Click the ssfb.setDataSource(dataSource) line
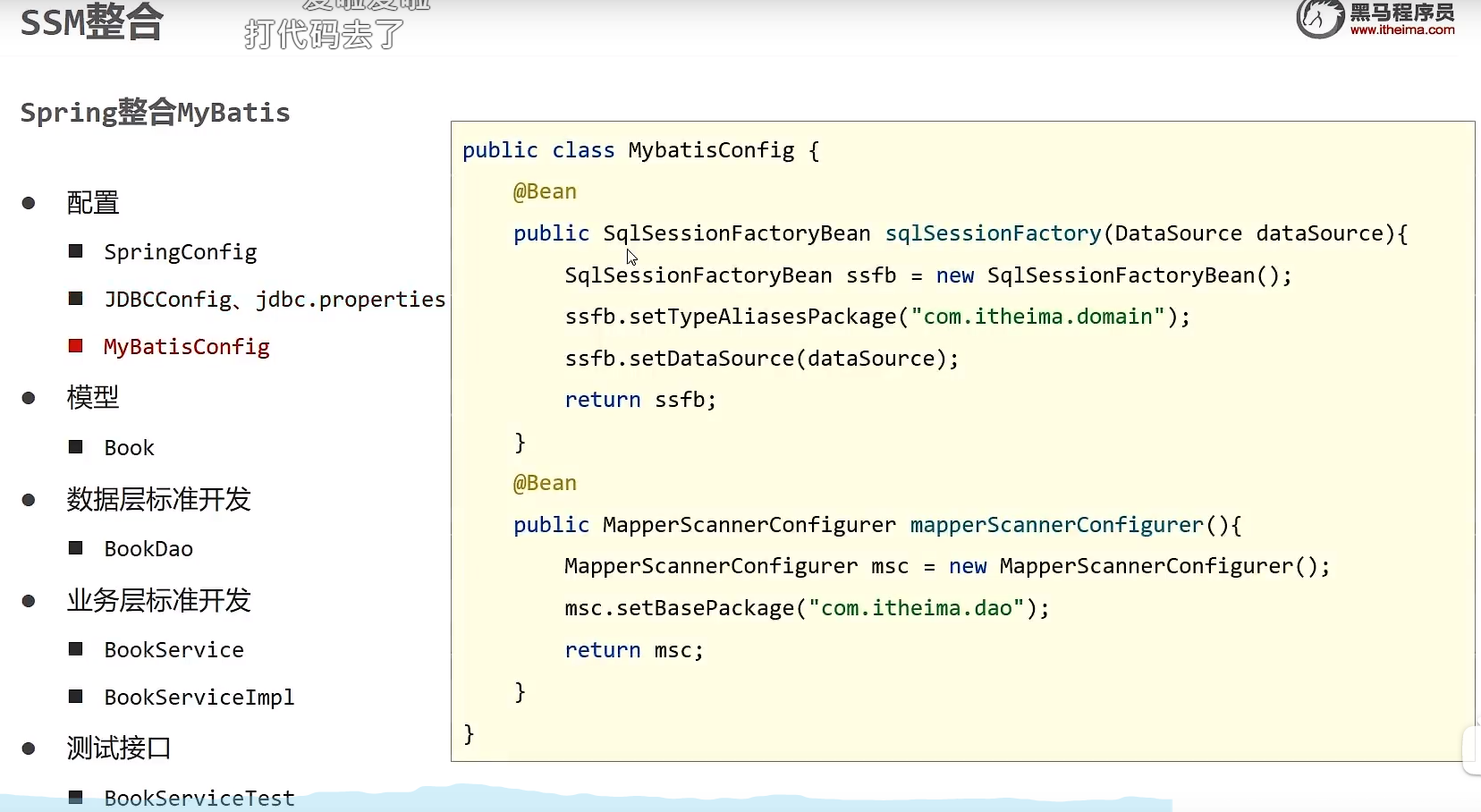 pyautogui.click(x=762, y=359)
